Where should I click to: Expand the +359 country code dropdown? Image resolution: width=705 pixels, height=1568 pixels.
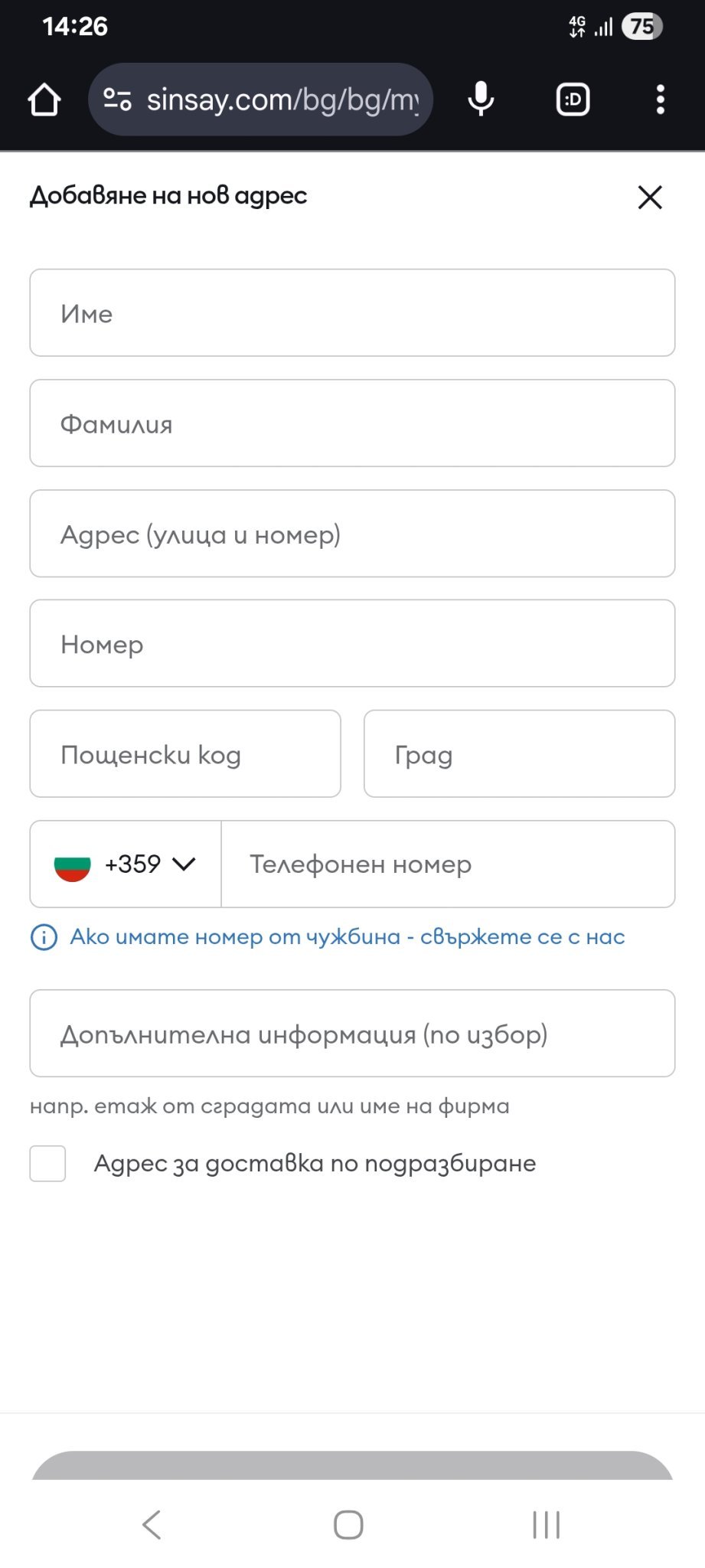(184, 864)
